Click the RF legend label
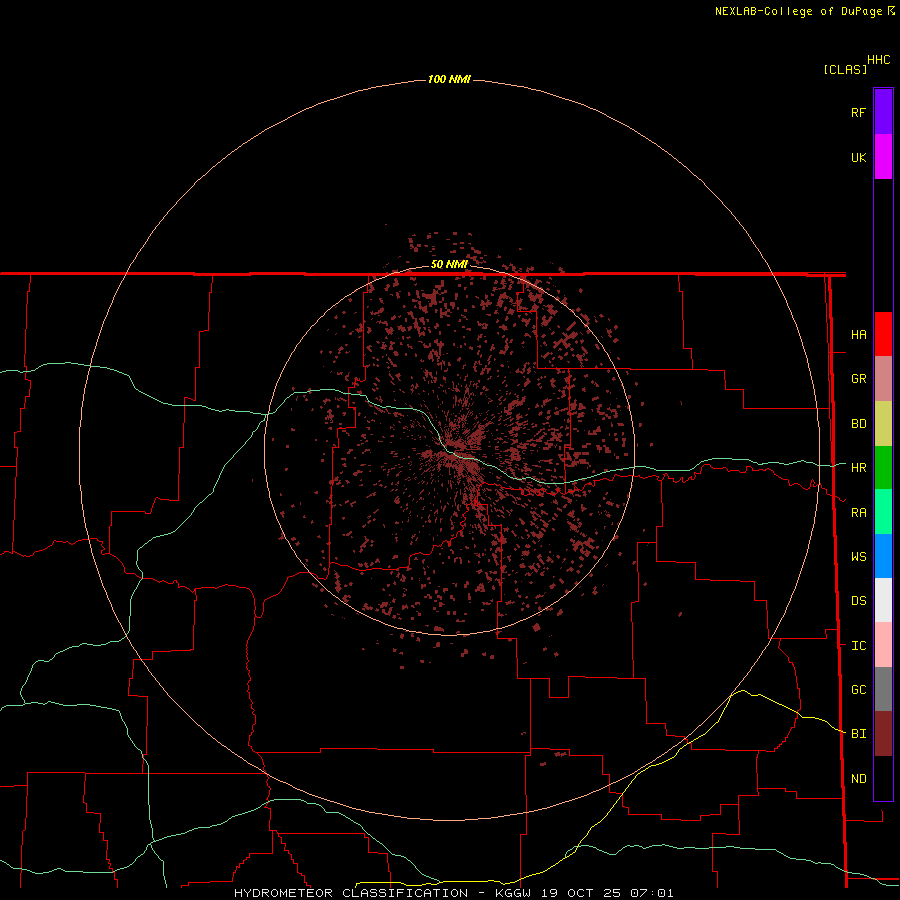The width and height of the screenshot is (900, 900). pyautogui.click(x=858, y=112)
